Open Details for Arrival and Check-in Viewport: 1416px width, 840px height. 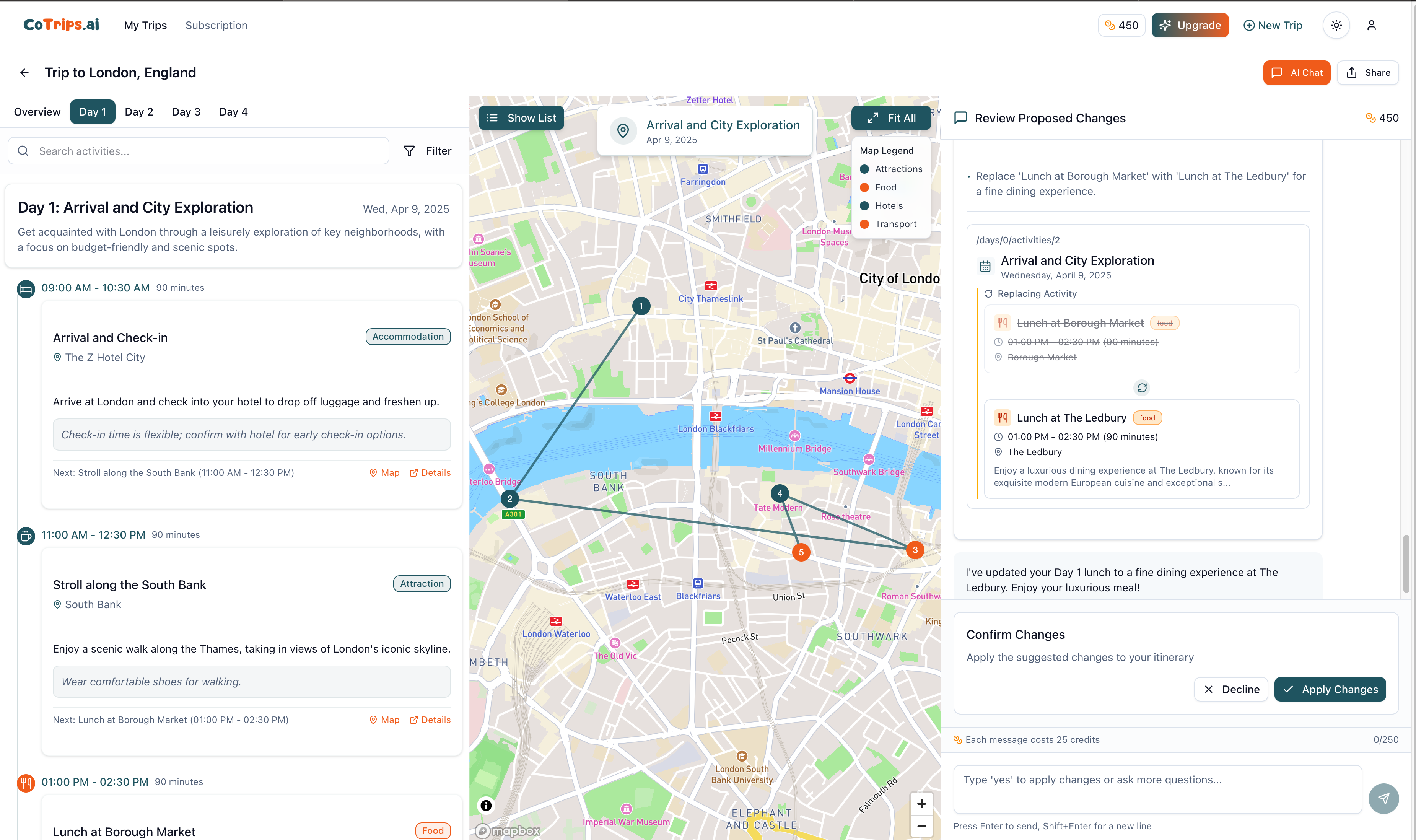point(430,473)
